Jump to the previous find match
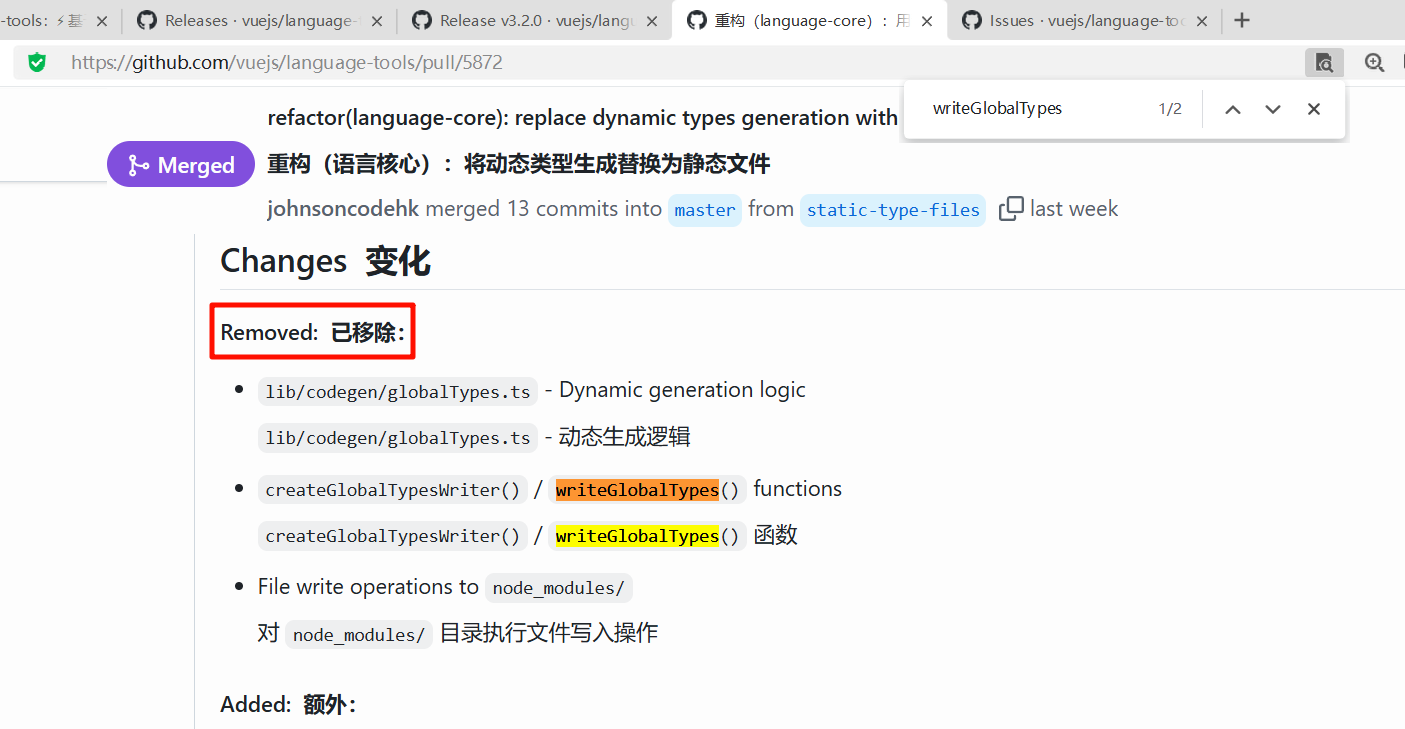This screenshot has height=729, width=1405. [x=1233, y=109]
